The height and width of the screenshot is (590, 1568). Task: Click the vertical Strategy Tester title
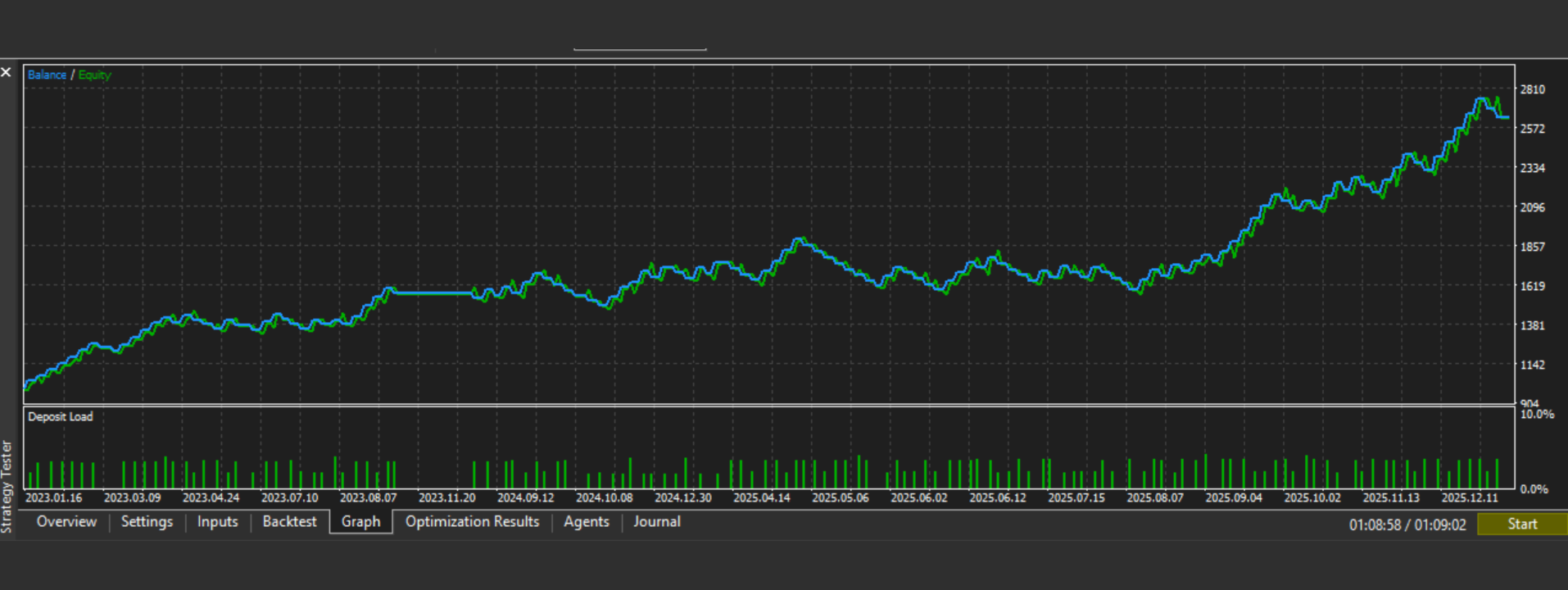(x=7, y=487)
